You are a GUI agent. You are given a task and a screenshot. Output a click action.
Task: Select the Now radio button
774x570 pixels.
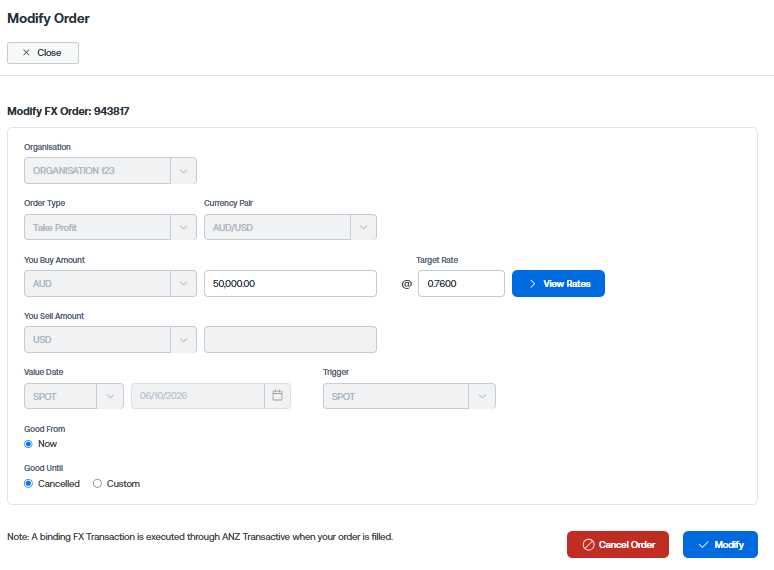[x=29, y=444]
